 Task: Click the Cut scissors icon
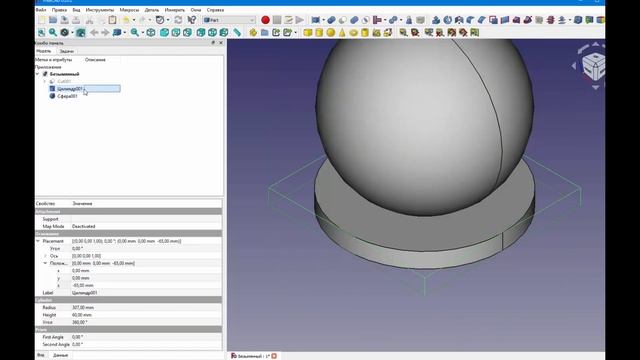[89, 20]
